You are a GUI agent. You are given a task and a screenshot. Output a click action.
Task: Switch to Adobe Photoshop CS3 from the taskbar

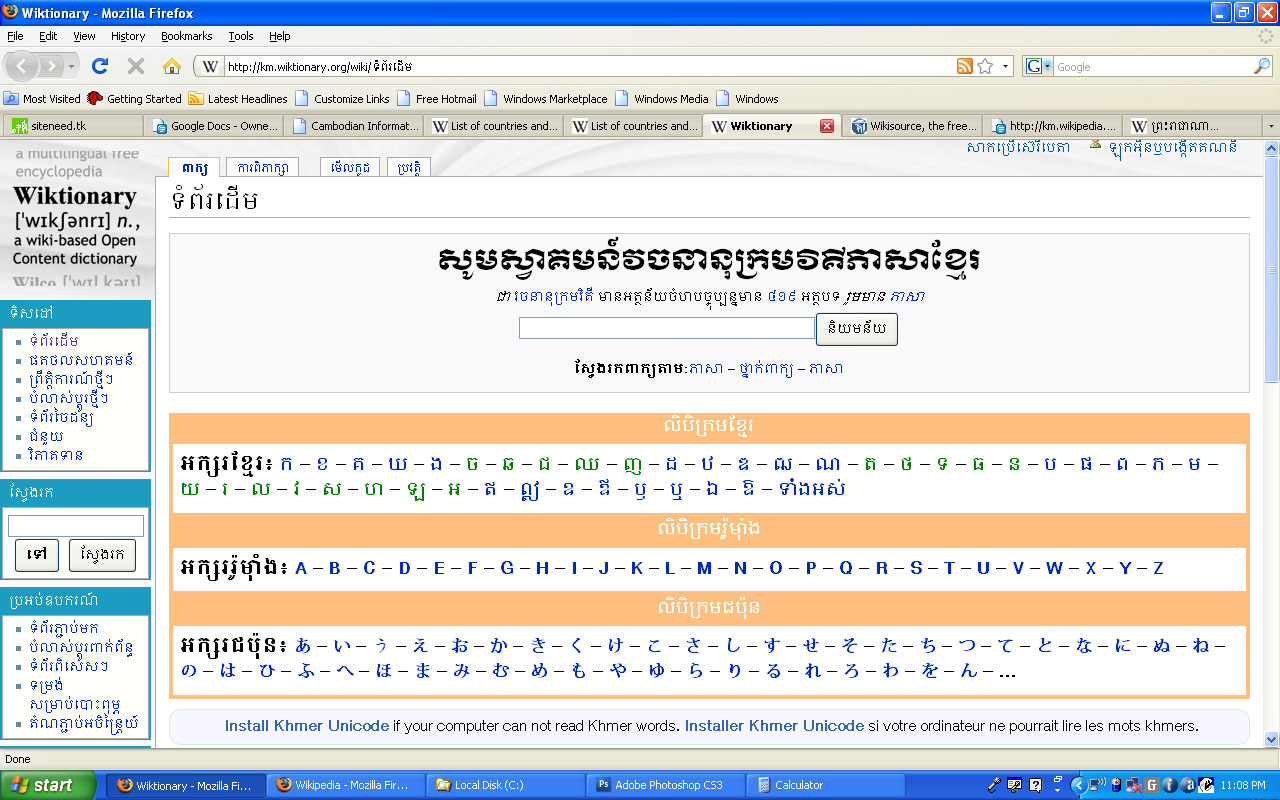(665, 784)
